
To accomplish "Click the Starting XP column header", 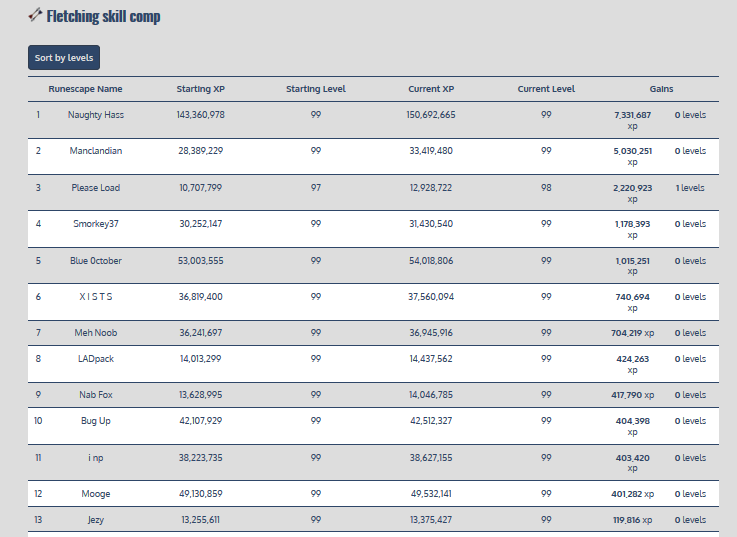I will click(200, 89).
